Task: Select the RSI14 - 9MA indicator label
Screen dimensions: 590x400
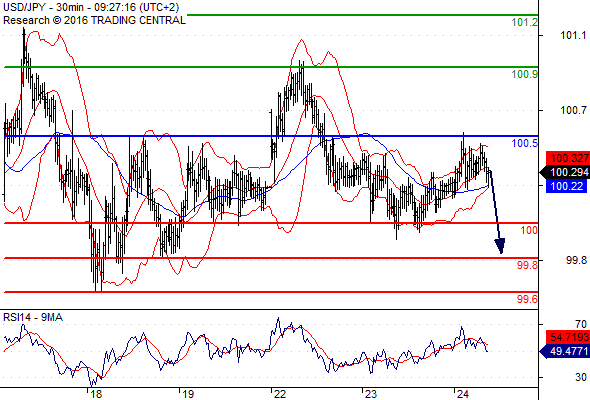Action: click(33, 318)
